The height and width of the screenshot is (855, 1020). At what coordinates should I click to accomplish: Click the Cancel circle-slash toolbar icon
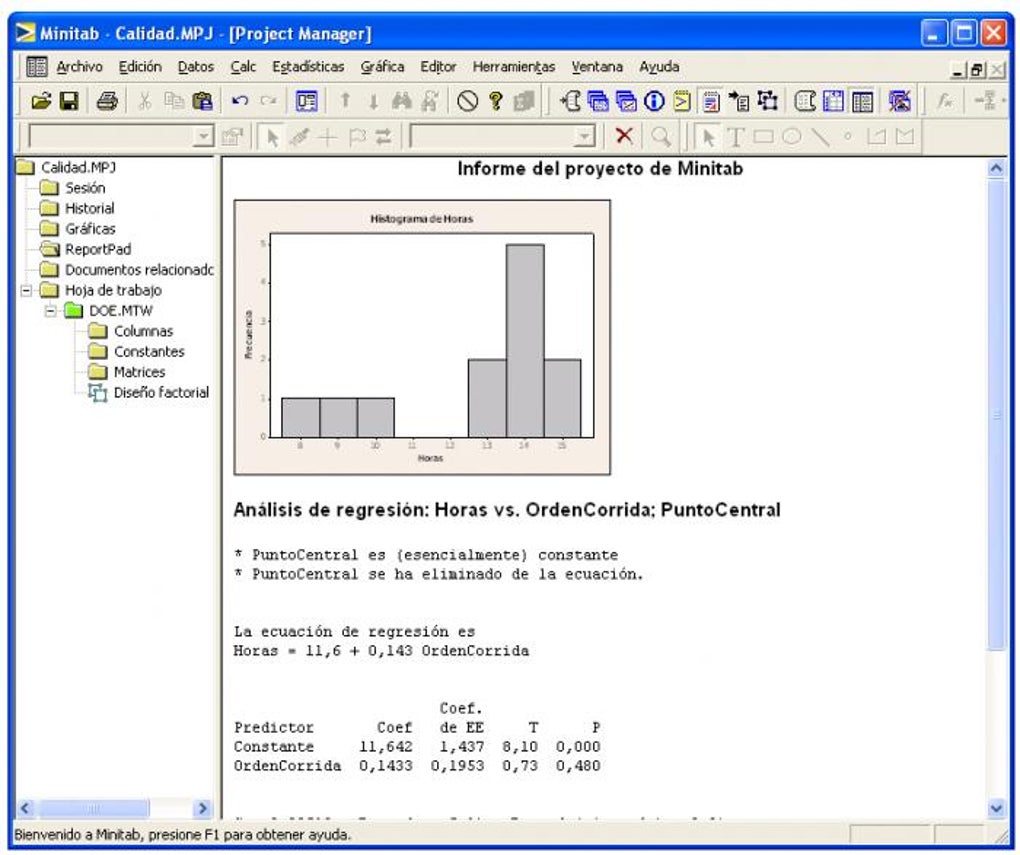click(x=467, y=101)
